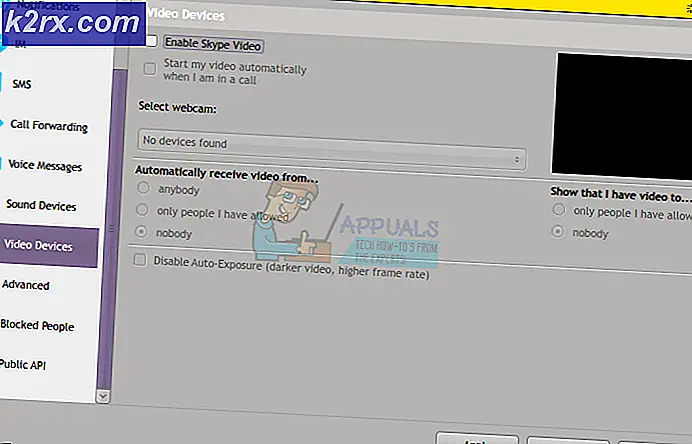Open Blocked People in the sidebar
Image resolution: width=692 pixels, height=444 pixels.
(x=37, y=325)
